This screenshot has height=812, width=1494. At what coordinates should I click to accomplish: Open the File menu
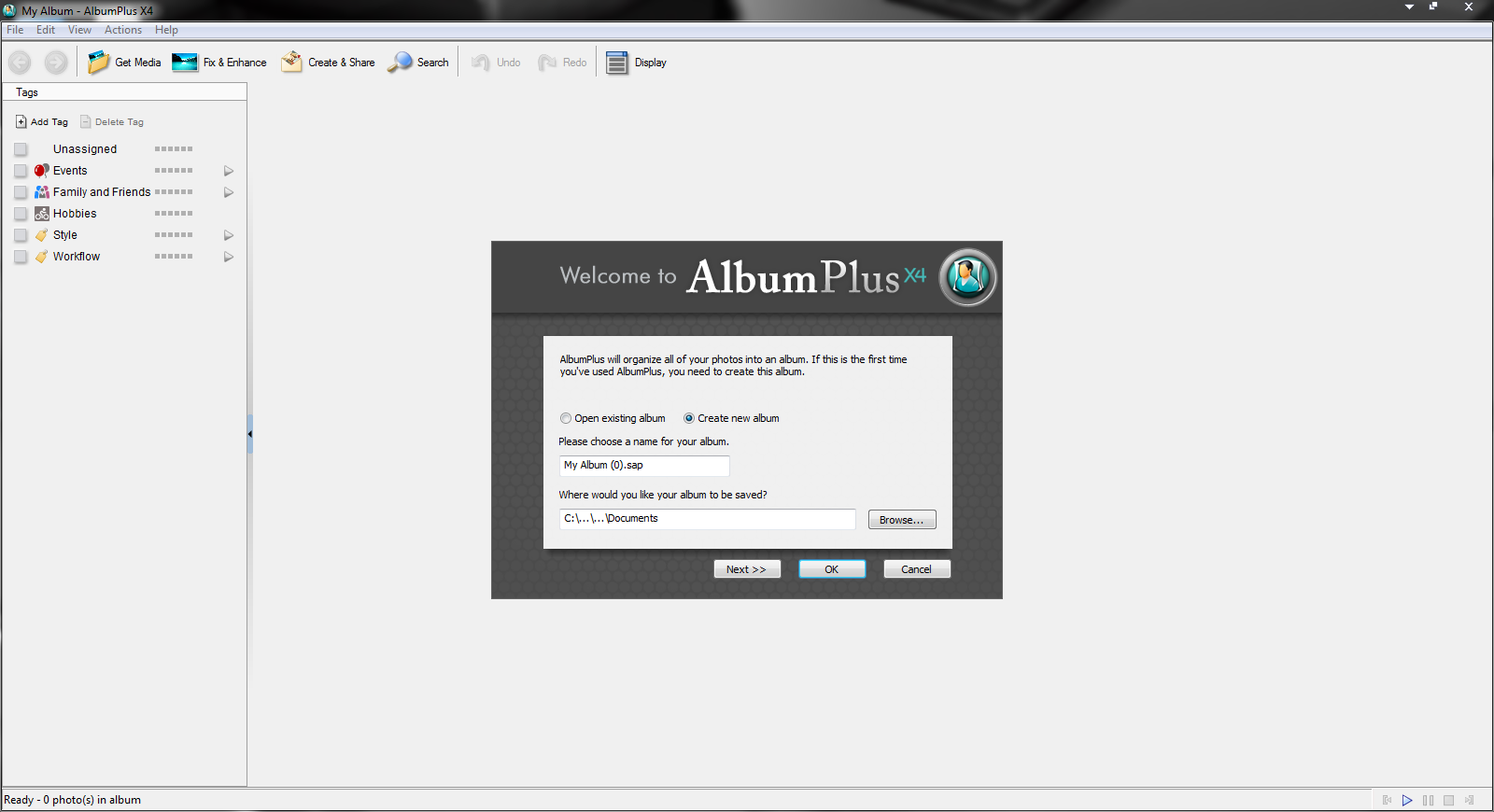(15, 30)
